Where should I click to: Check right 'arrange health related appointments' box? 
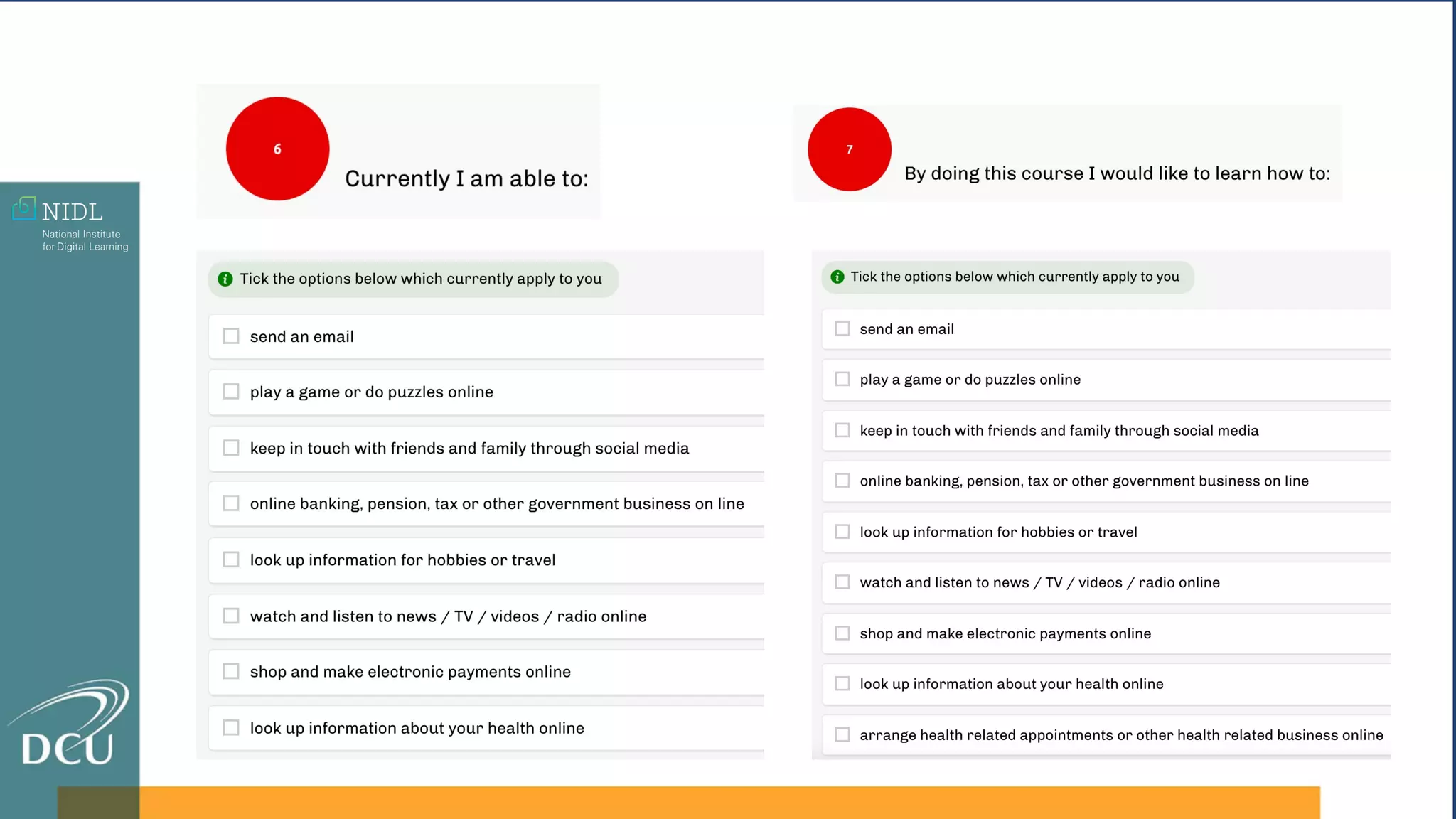[x=842, y=734]
